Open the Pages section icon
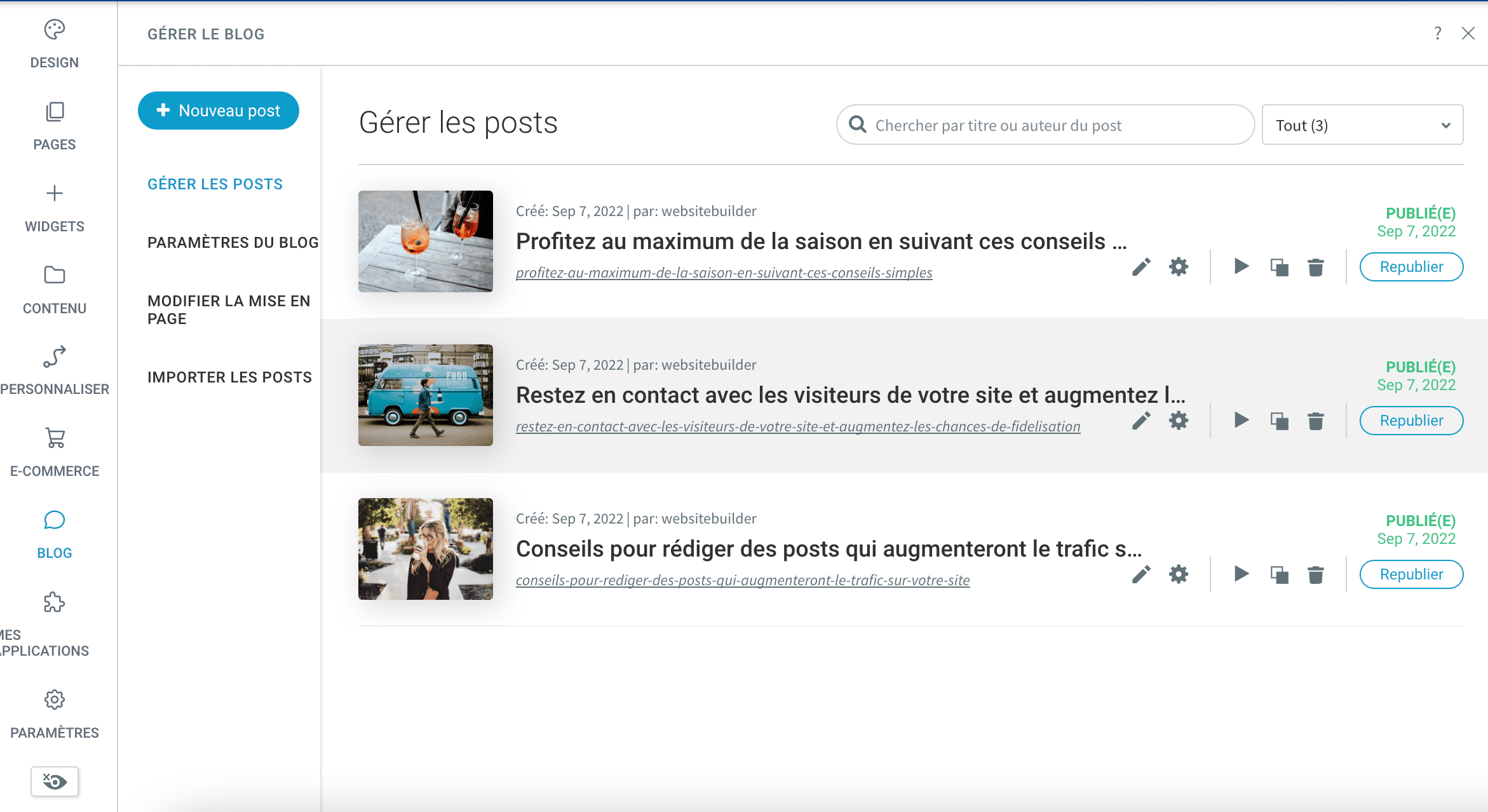1488x812 pixels. point(55,112)
